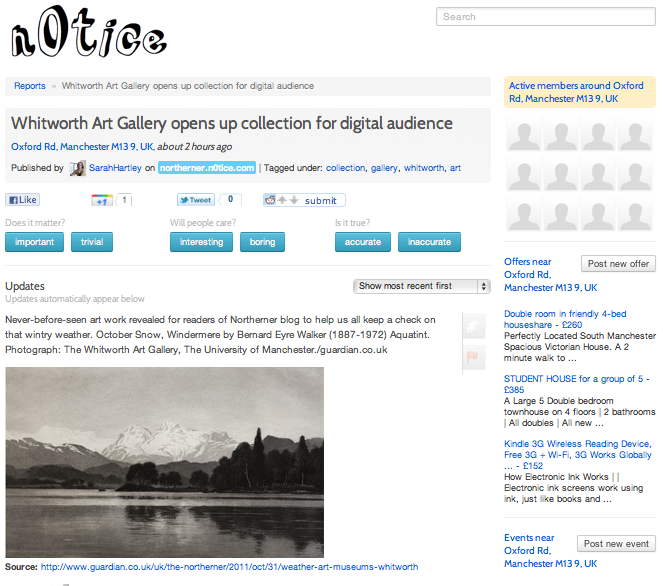Click SarahHartley's avatar picture
Image resolution: width=663 pixels, height=586 pixels.
tap(78, 168)
